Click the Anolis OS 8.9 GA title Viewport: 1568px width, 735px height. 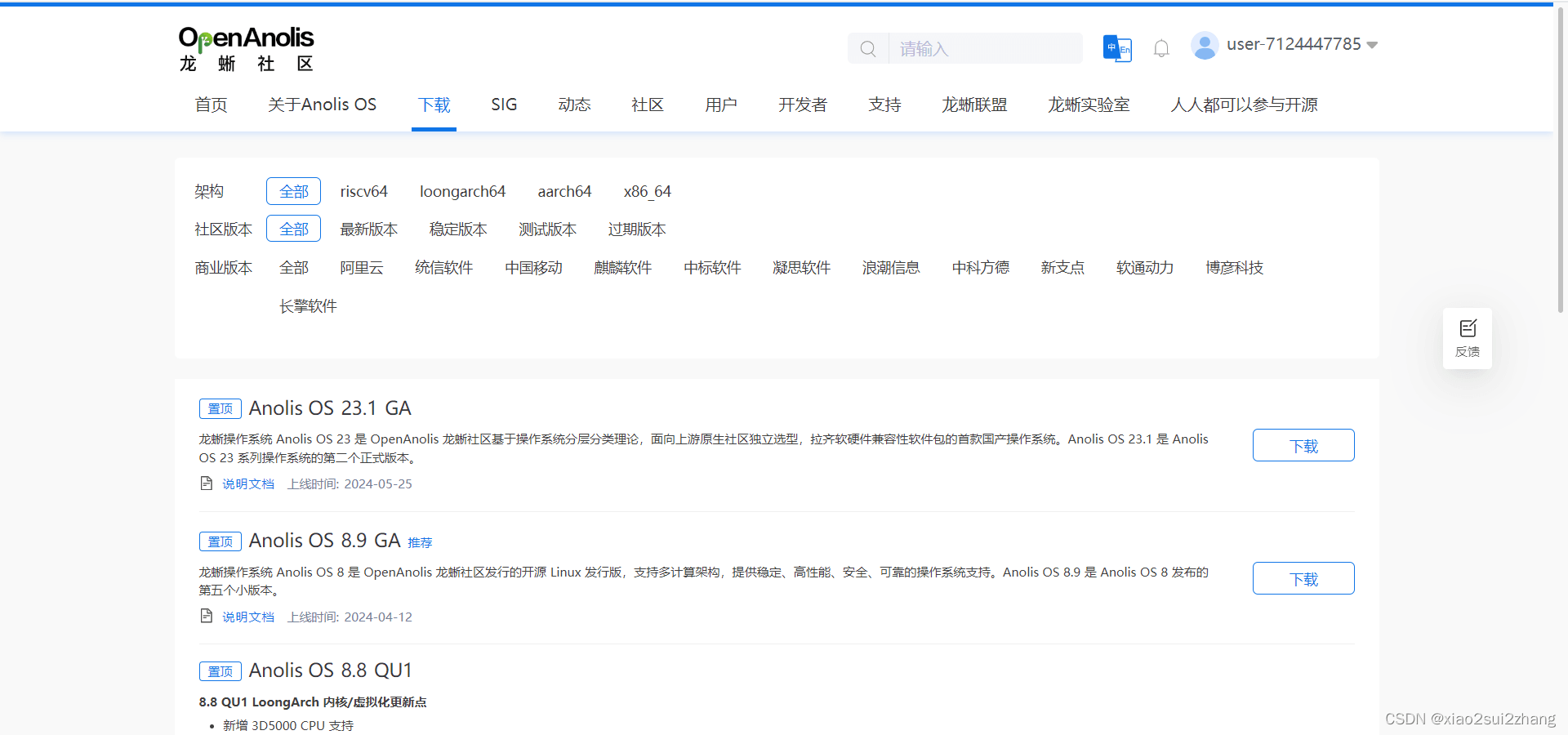pyautogui.click(x=324, y=541)
